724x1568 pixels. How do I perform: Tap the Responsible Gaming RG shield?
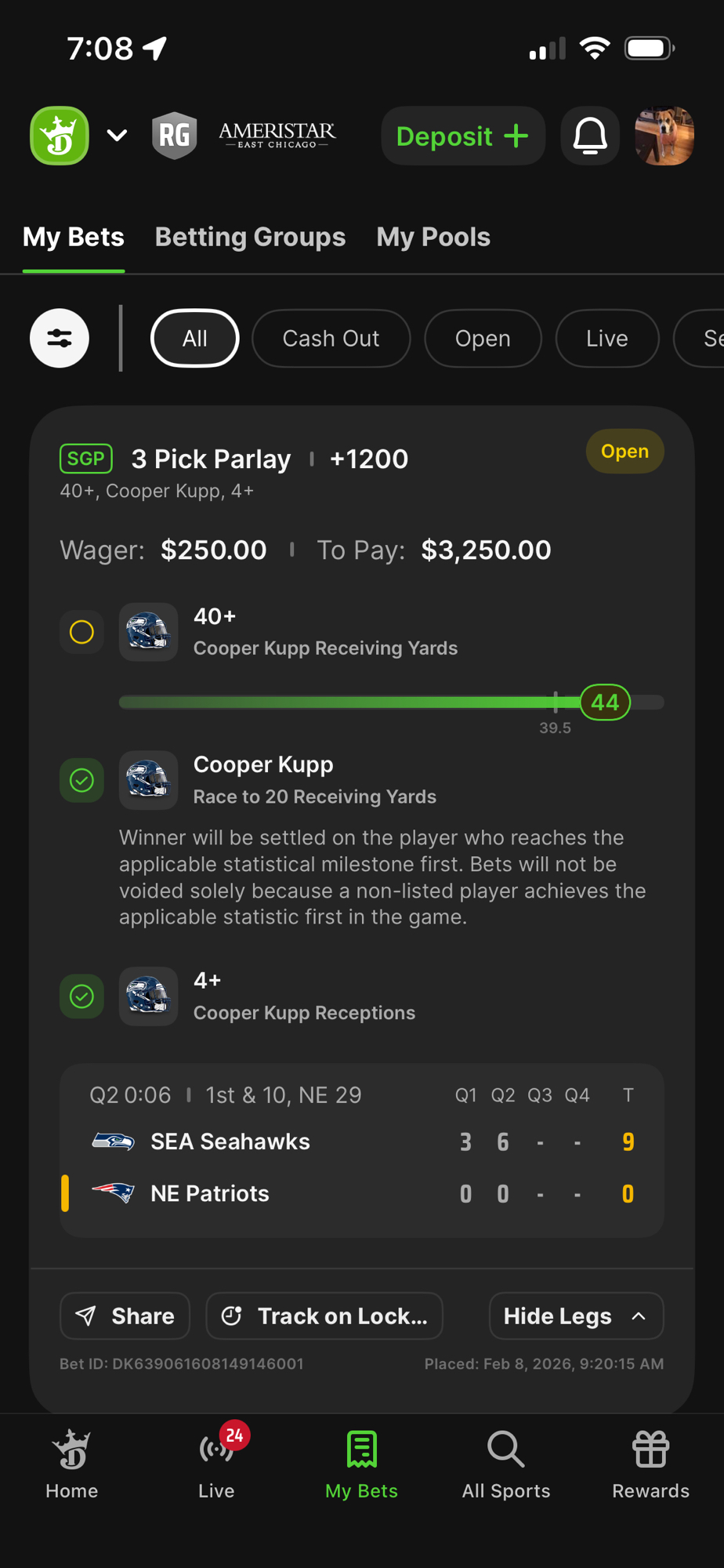click(174, 136)
